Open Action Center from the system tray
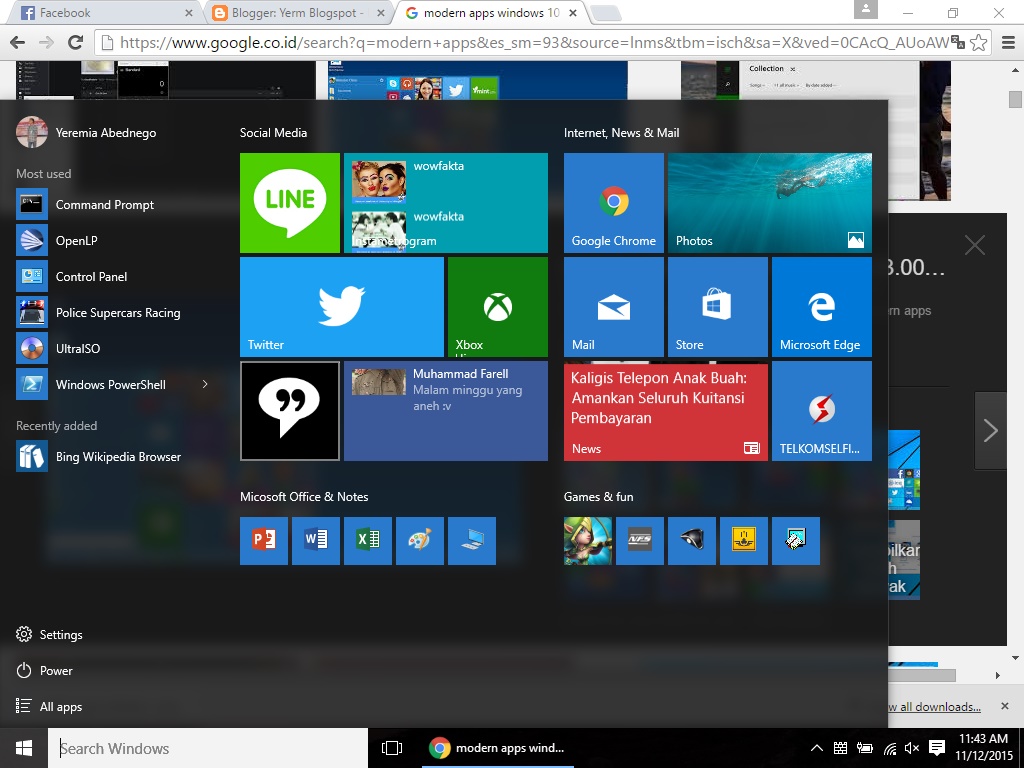This screenshot has height=768, width=1025. (x=936, y=747)
